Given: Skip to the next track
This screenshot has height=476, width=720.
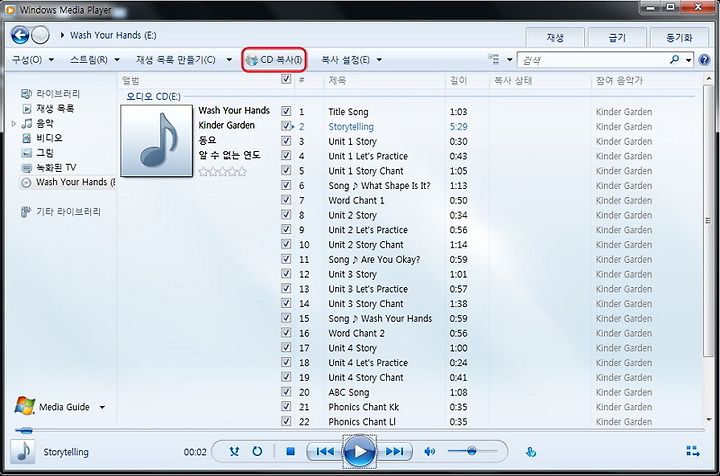Looking at the screenshot, I should click(394, 452).
